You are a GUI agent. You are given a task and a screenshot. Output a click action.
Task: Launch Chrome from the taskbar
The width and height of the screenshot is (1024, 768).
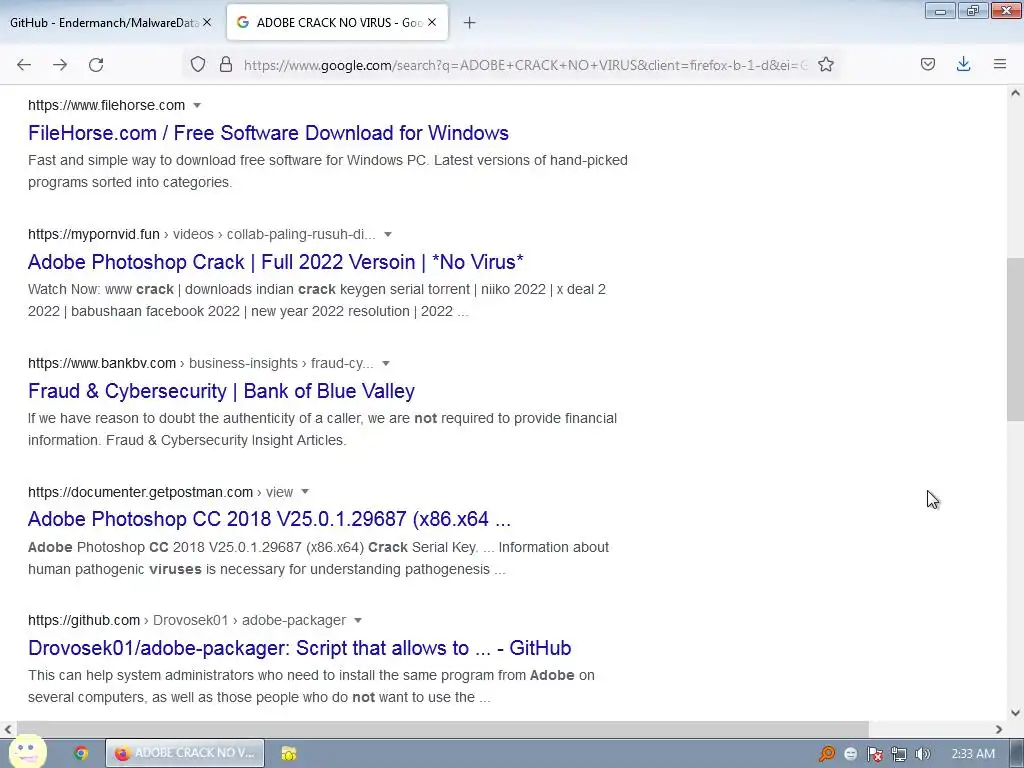(81, 754)
